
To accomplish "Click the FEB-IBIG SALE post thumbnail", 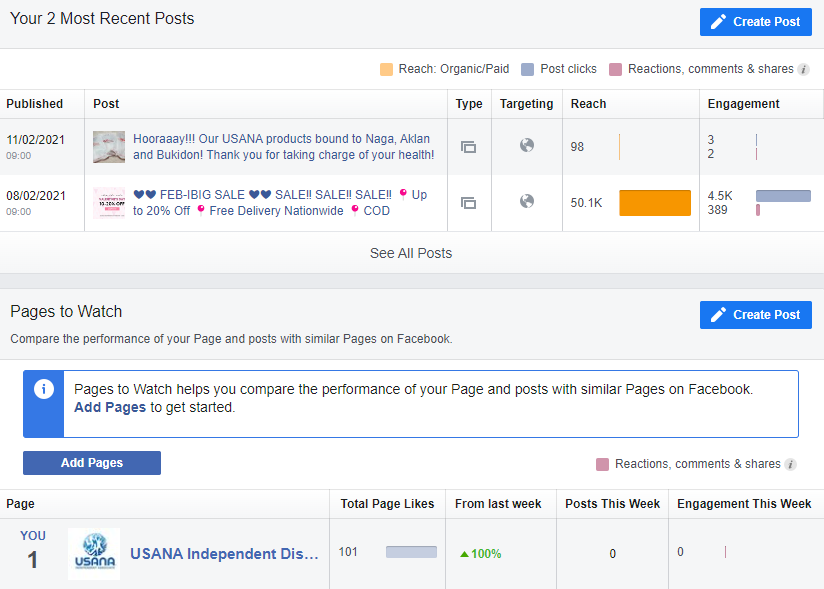I will click(109, 203).
